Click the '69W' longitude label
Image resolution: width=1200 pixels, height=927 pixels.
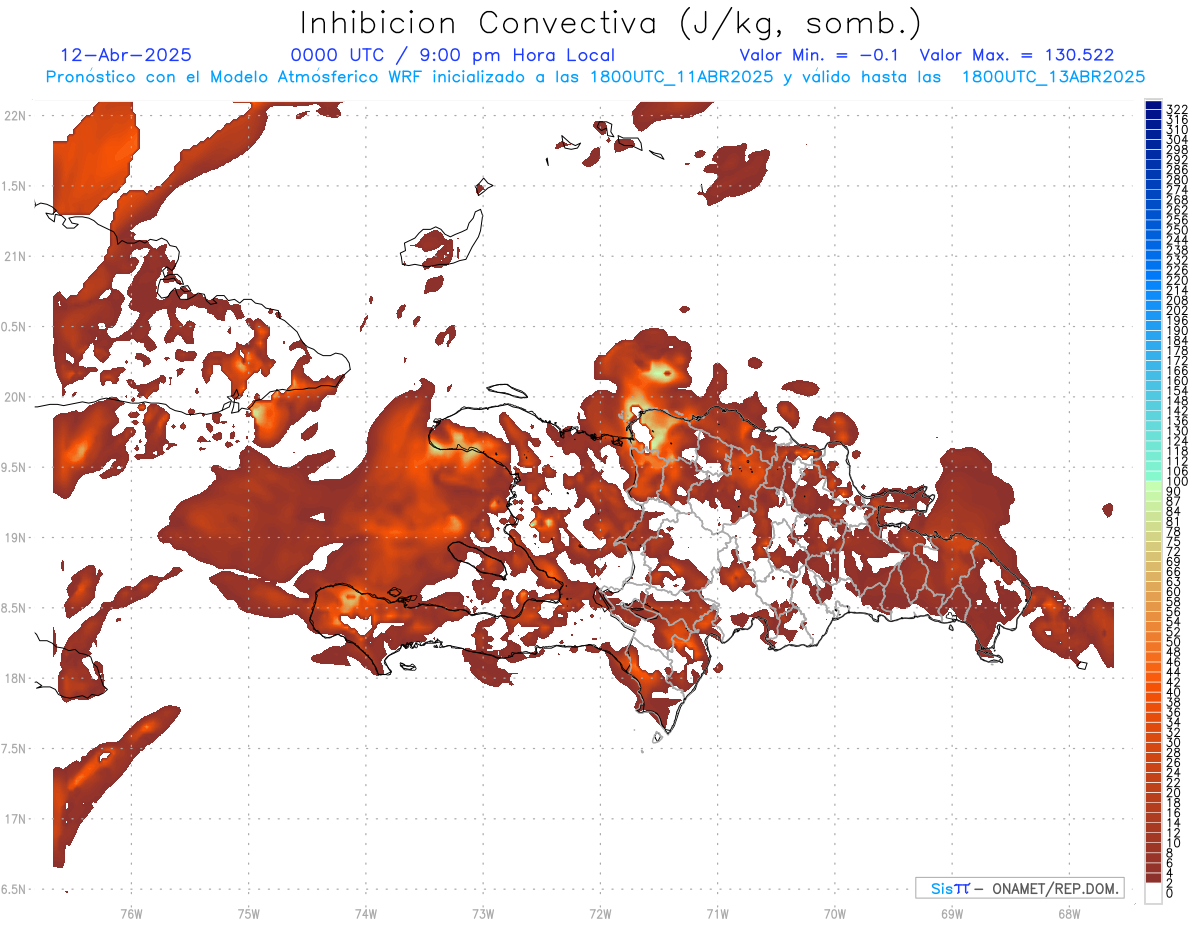[952, 913]
